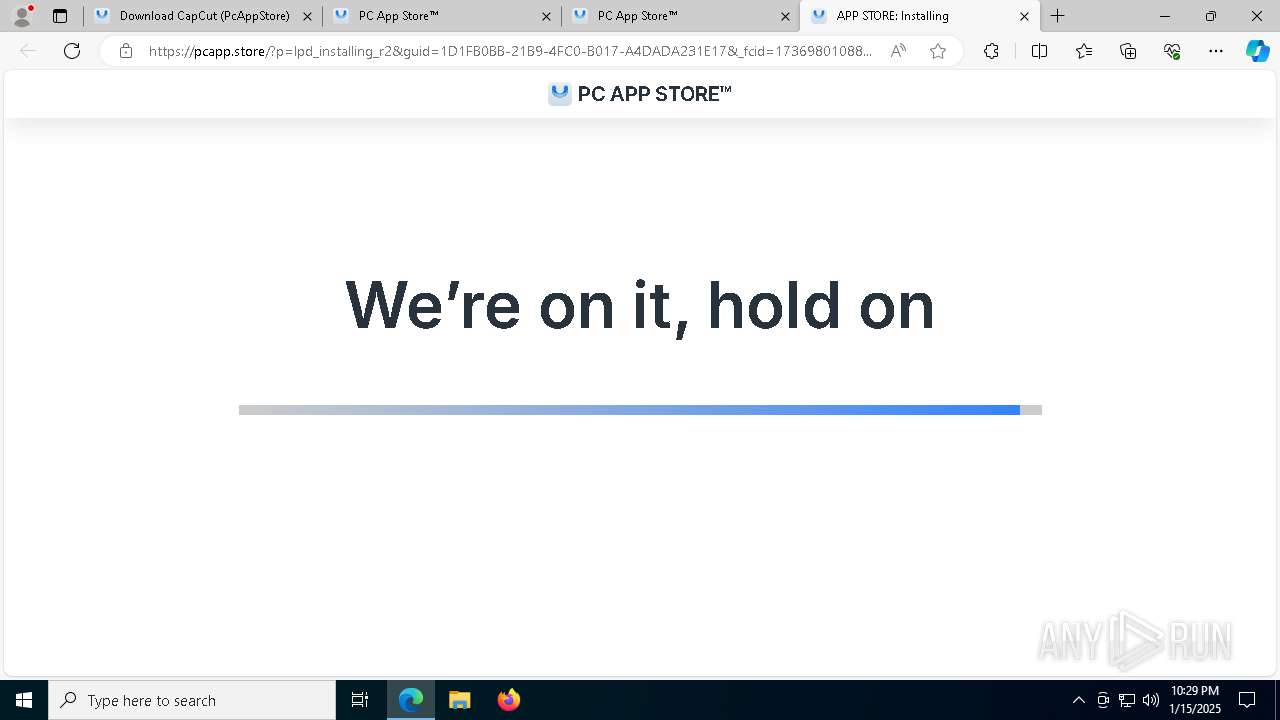The height and width of the screenshot is (720, 1280).
Task: Open the tab actions menu icon
Action: (x=60, y=16)
